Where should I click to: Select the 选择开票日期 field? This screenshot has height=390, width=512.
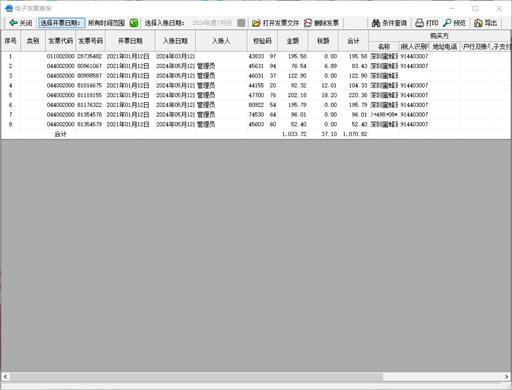[62, 23]
